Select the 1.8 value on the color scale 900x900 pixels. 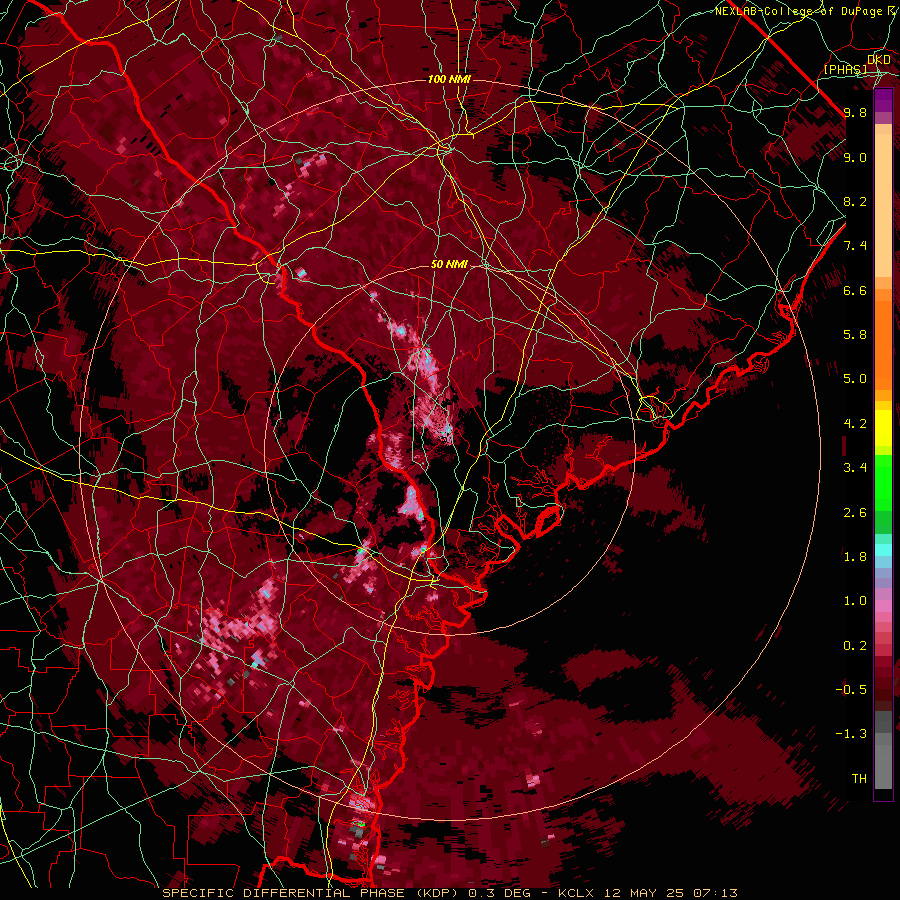[855, 557]
